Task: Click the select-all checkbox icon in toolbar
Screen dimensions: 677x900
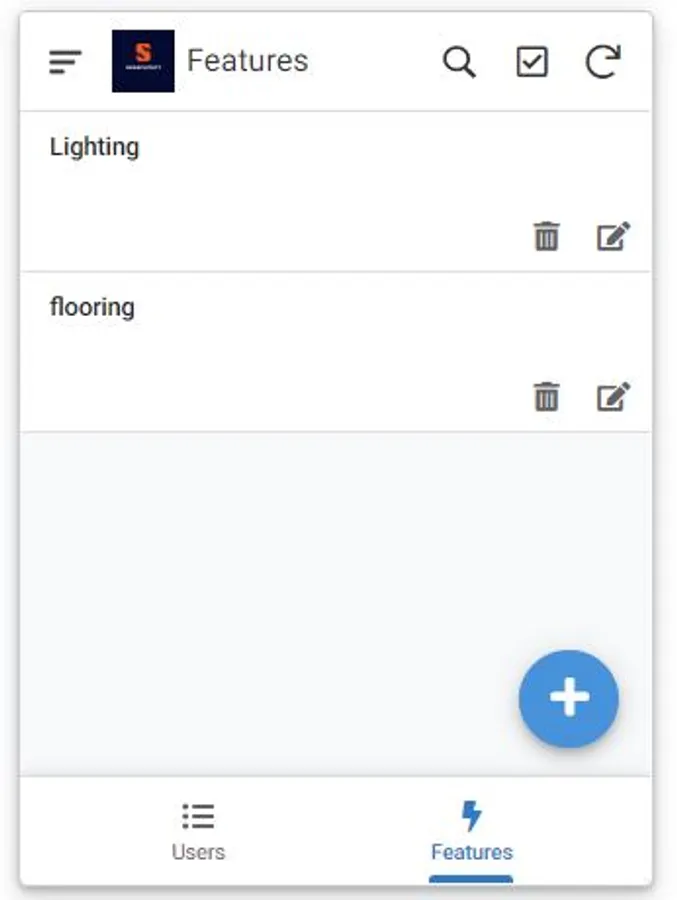Action: point(533,62)
